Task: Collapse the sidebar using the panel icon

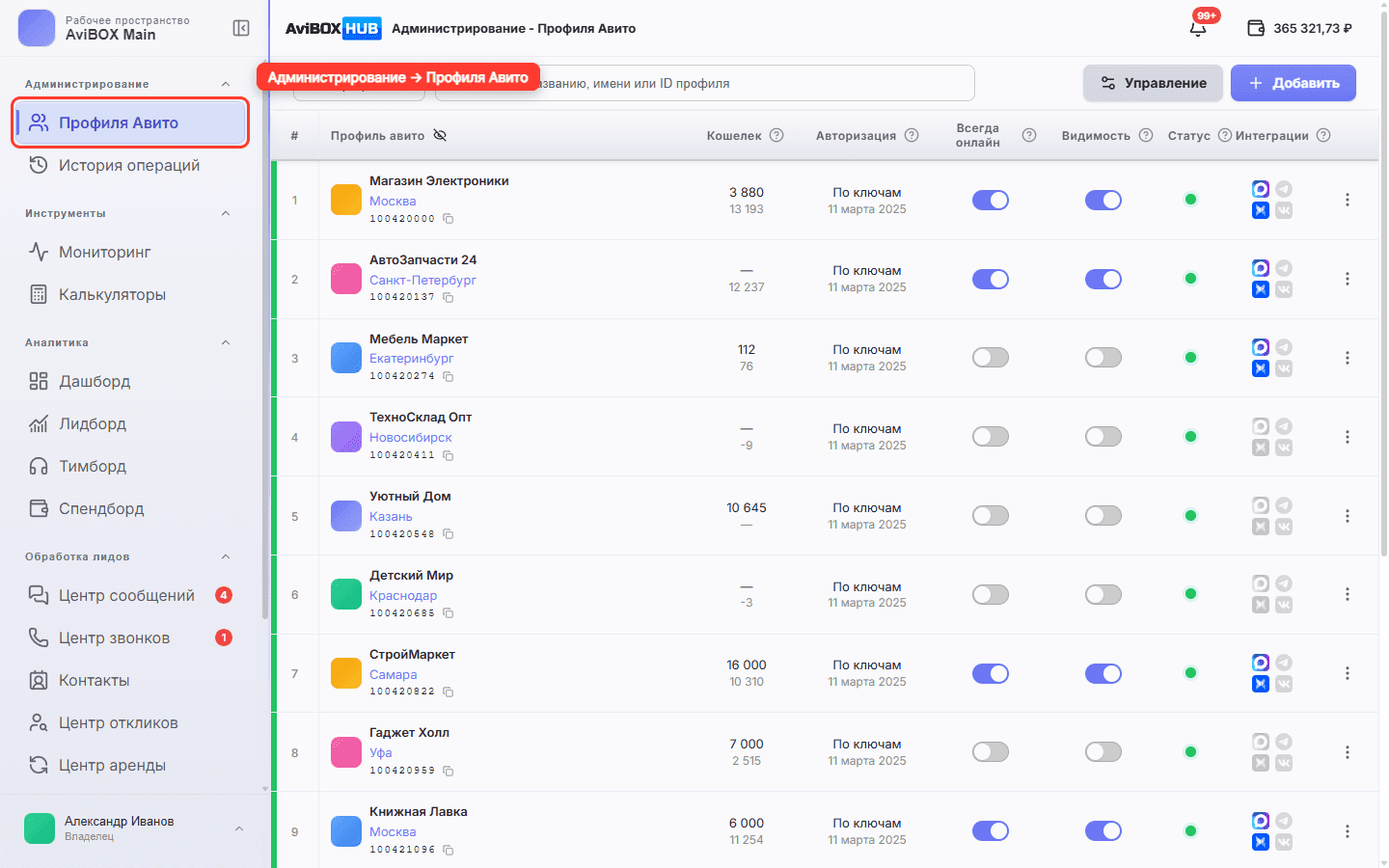Action: click(x=241, y=28)
